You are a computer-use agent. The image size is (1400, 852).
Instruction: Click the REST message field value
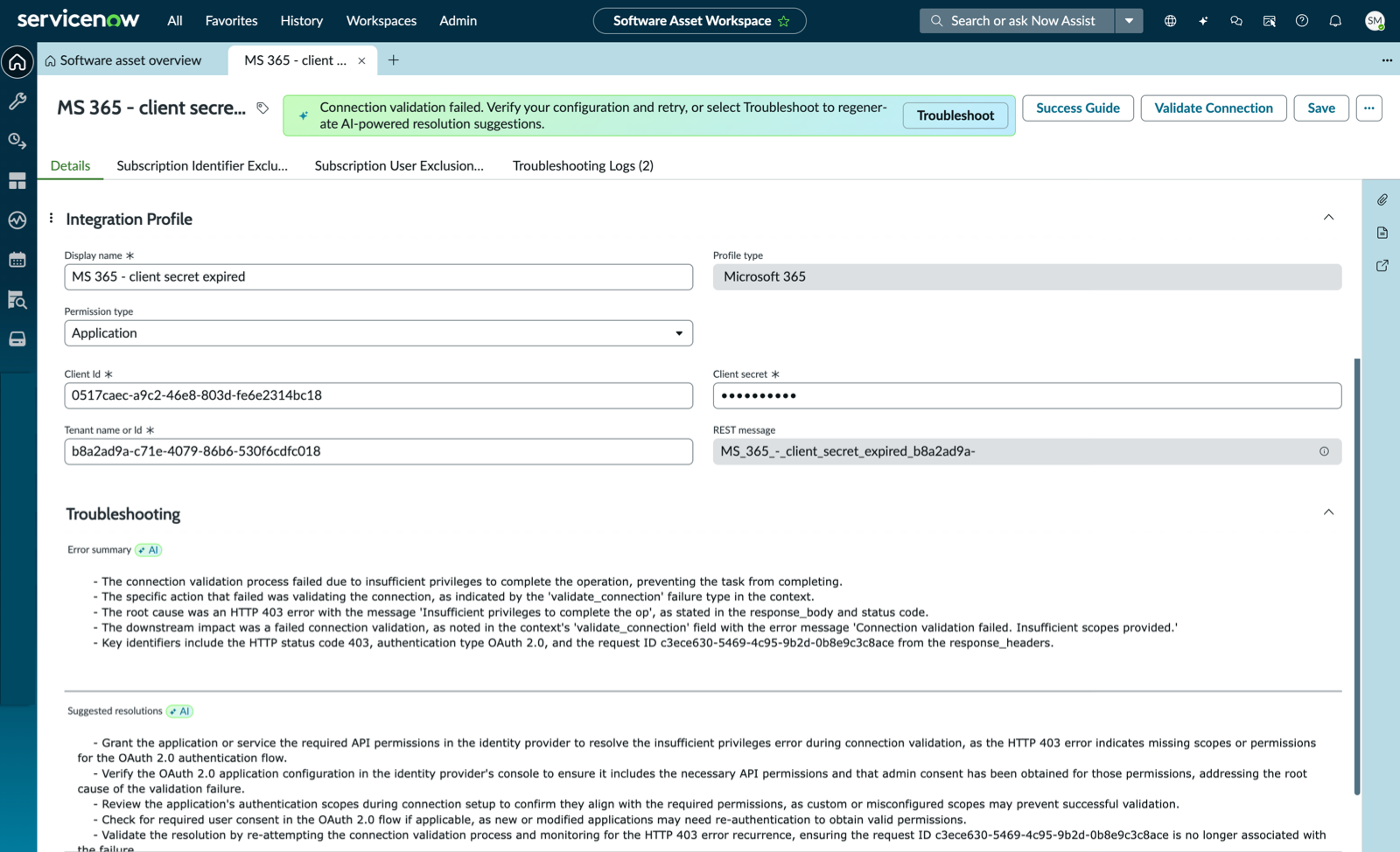(1027, 451)
